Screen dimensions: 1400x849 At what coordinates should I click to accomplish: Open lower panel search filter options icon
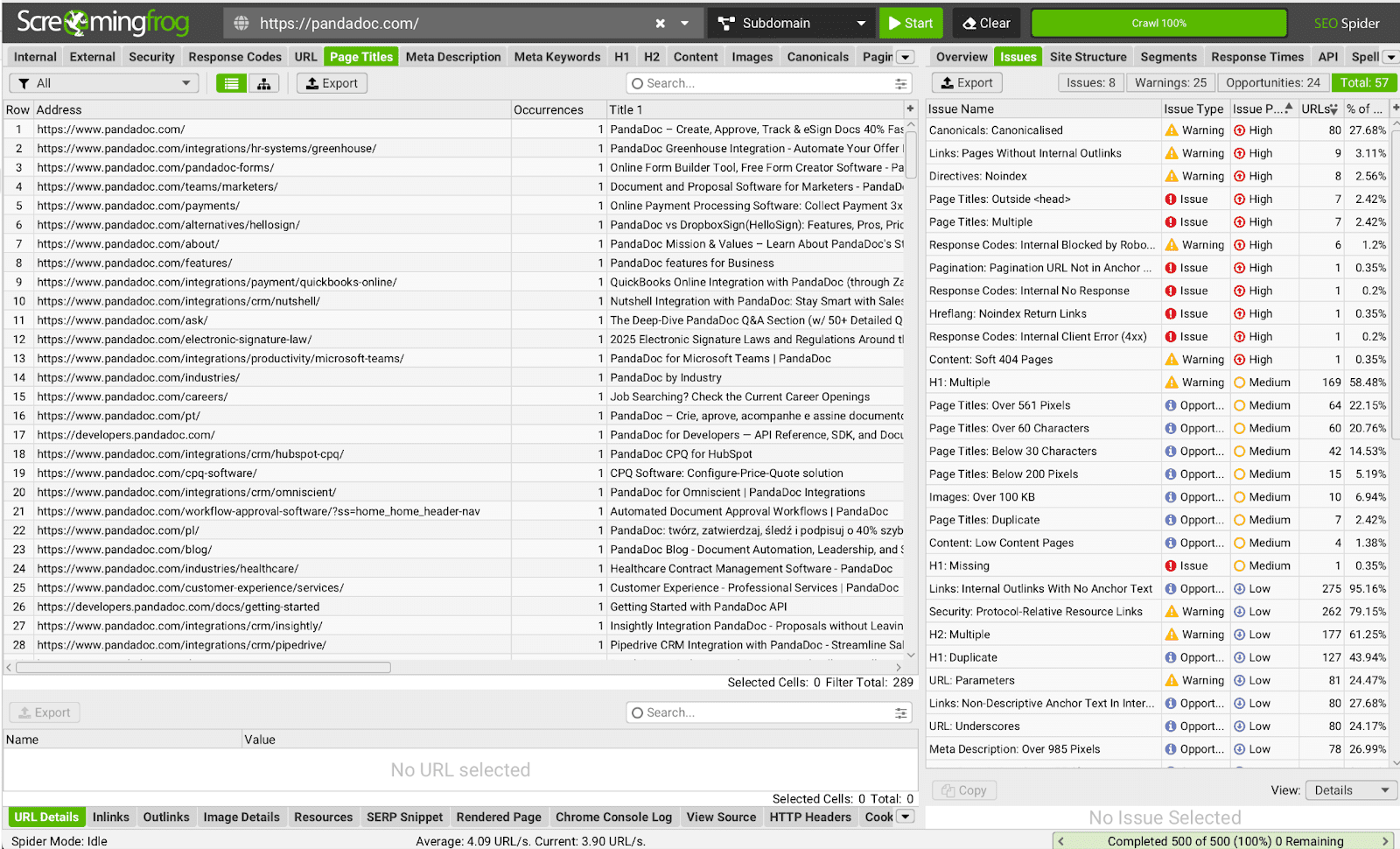[900, 712]
